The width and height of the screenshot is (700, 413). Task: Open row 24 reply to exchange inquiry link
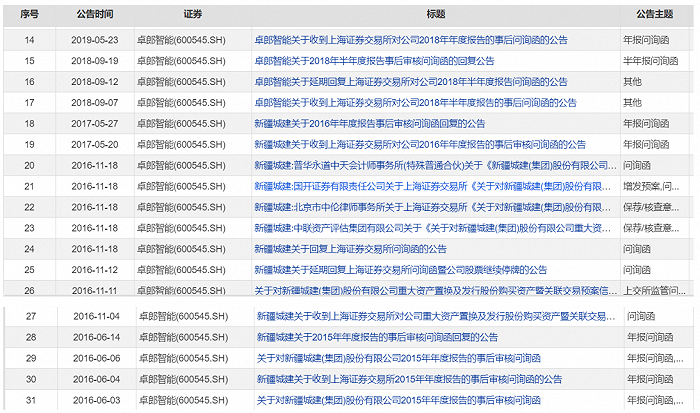pos(350,249)
